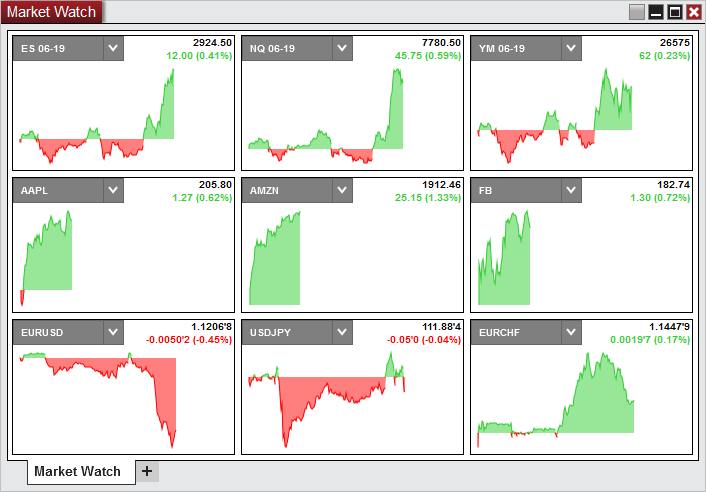The height and width of the screenshot is (492, 706).
Task: Open the YM 06-19 dropdown arrow
Action: click(571, 49)
